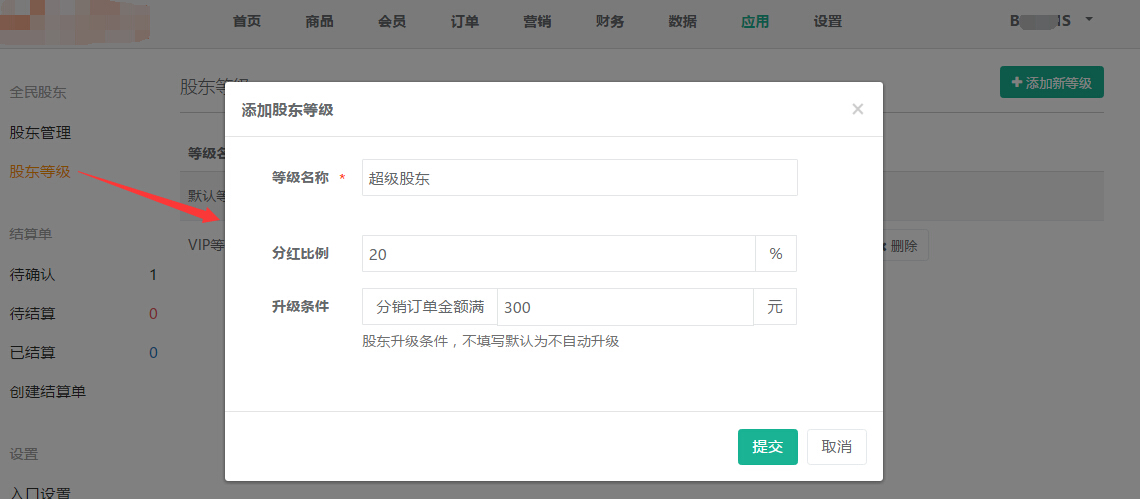
Task: Open the 首页 top menu
Action: click(247, 22)
